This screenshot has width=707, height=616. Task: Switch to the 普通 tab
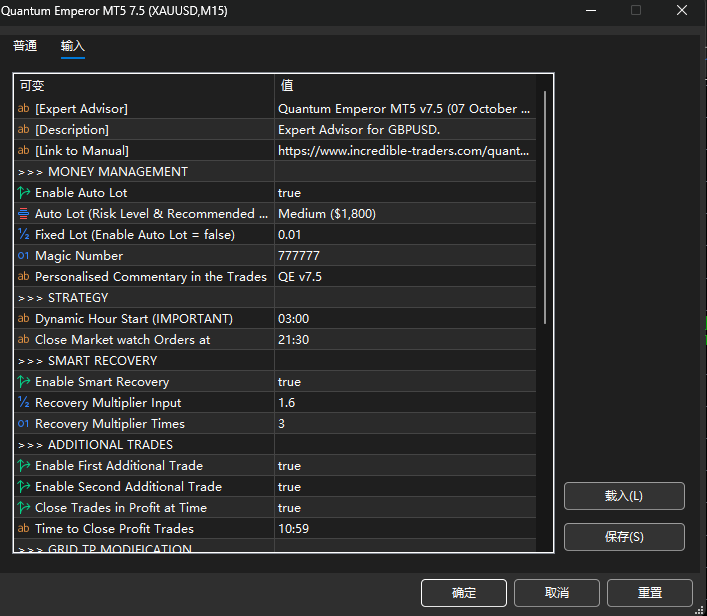pos(25,46)
